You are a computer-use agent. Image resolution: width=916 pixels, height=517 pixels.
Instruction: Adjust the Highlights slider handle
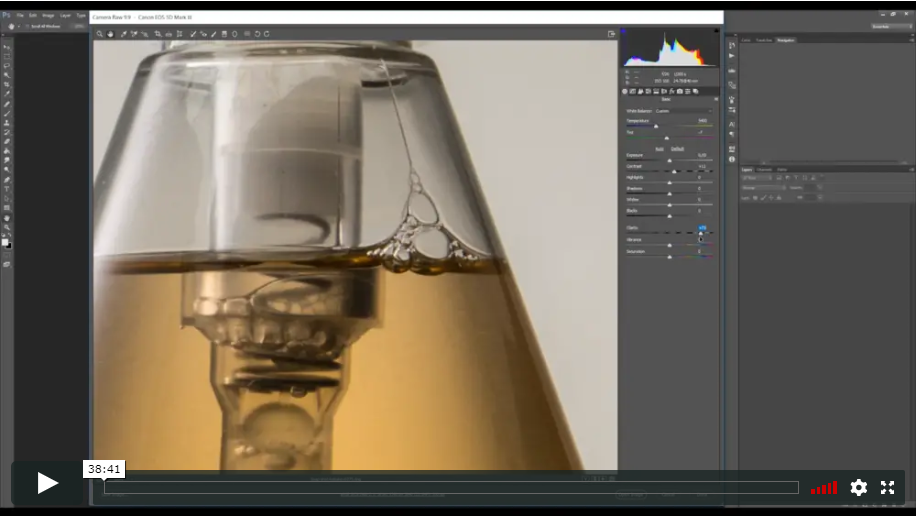(669, 183)
